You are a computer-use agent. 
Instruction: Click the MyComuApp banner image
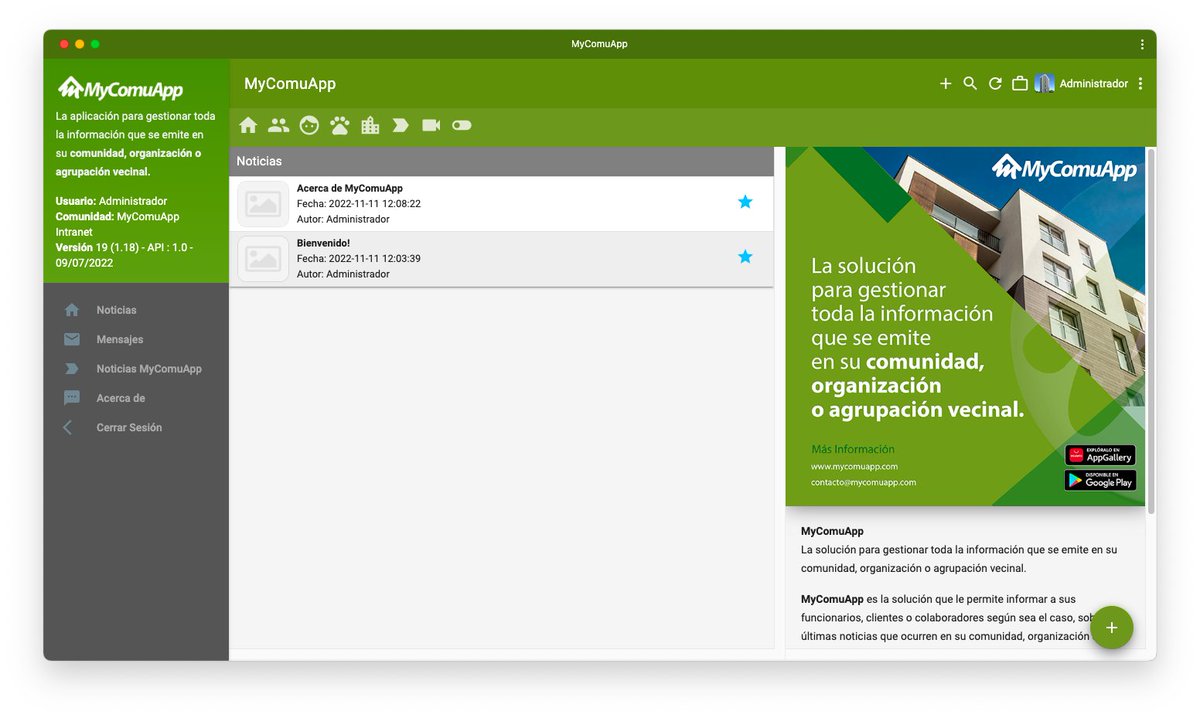(x=965, y=326)
